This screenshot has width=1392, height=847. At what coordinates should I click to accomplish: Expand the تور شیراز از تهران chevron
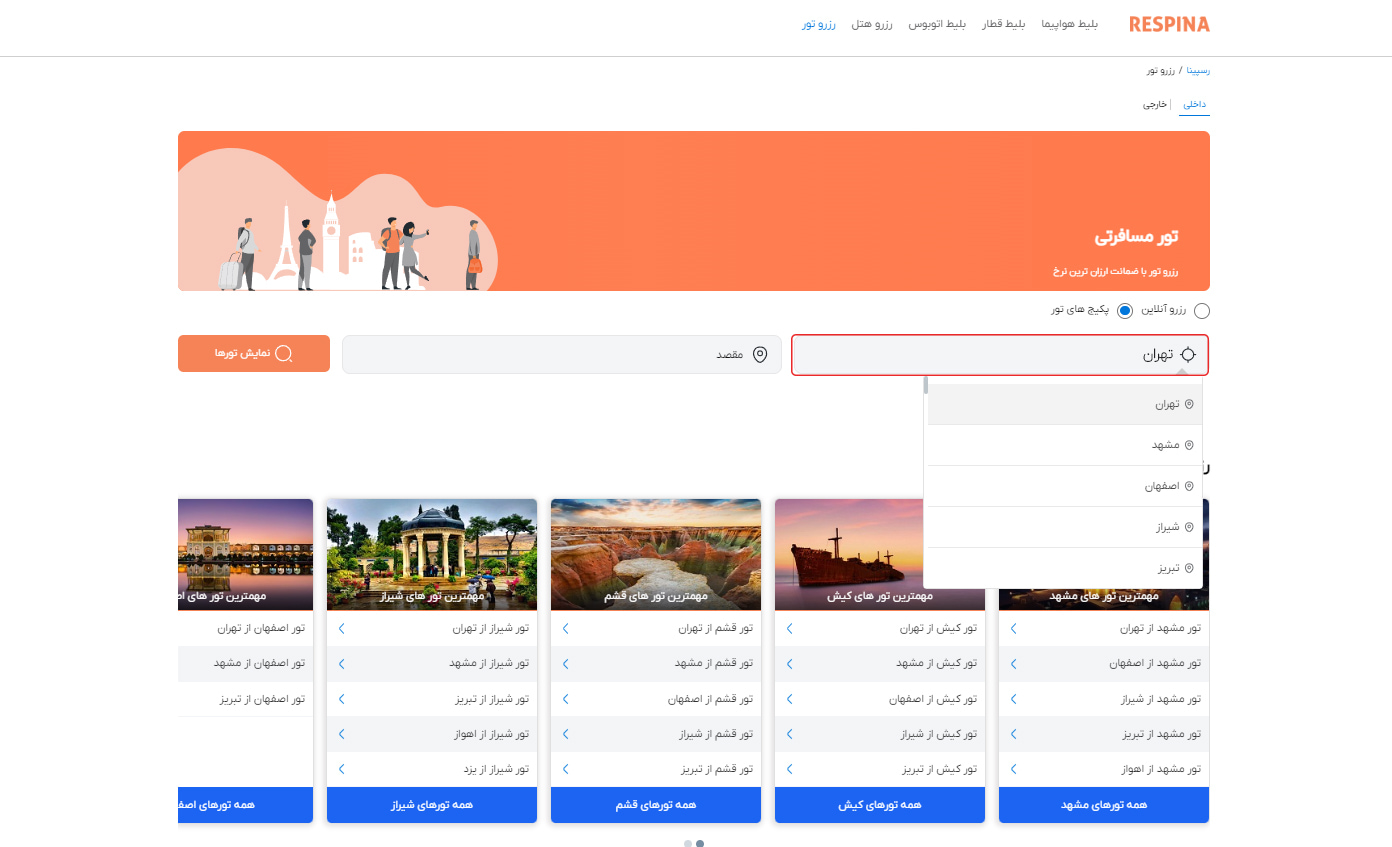tap(340, 628)
